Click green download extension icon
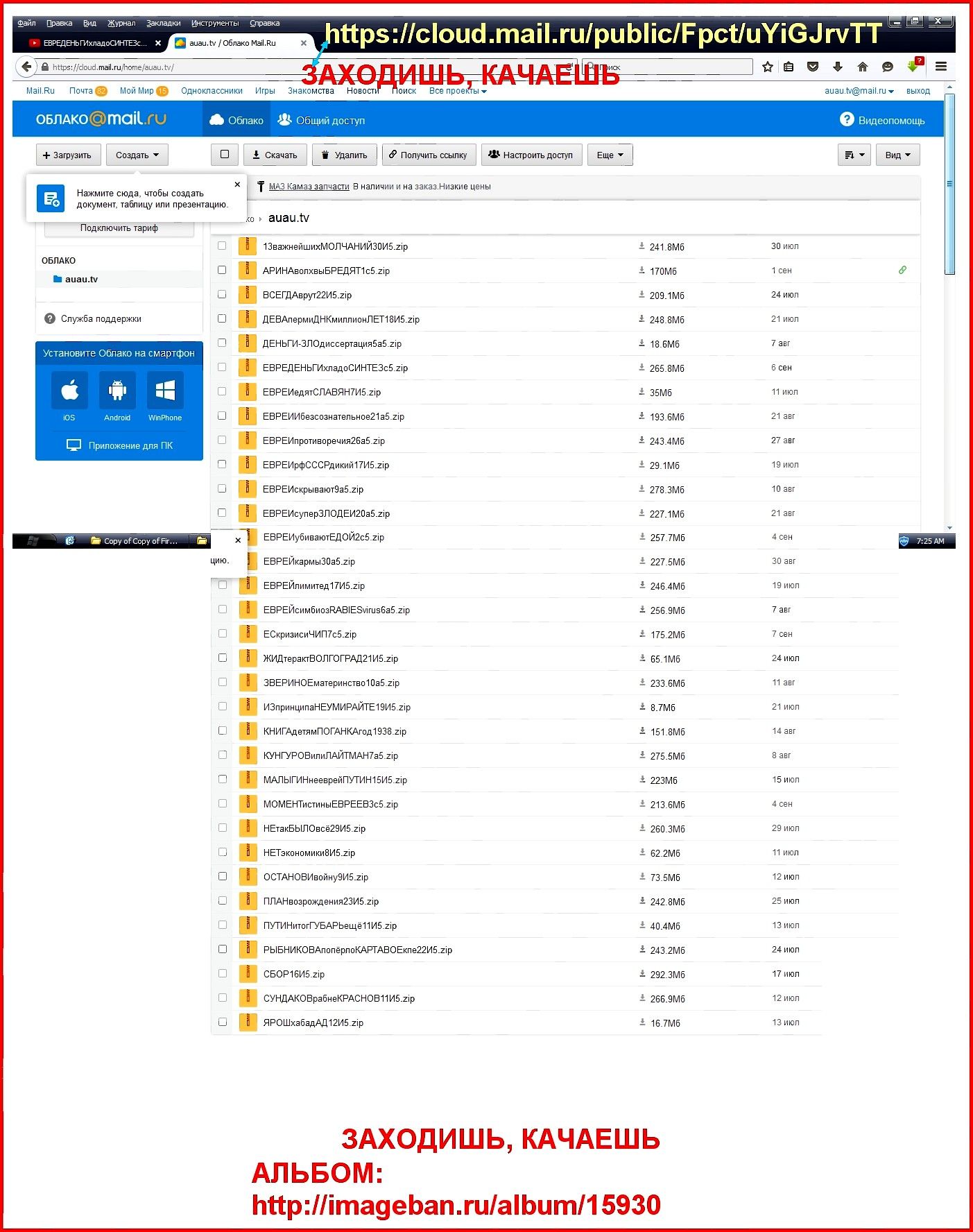The image size is (973, 1232). [x=913, y=66]
